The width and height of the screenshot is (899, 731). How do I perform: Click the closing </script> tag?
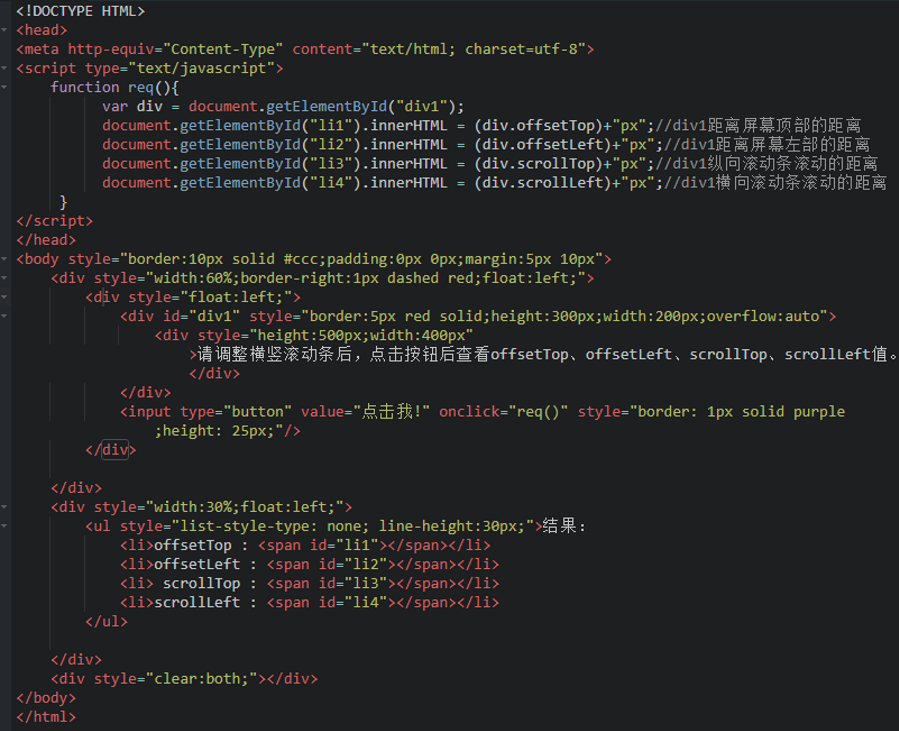(x=54, y=221)
